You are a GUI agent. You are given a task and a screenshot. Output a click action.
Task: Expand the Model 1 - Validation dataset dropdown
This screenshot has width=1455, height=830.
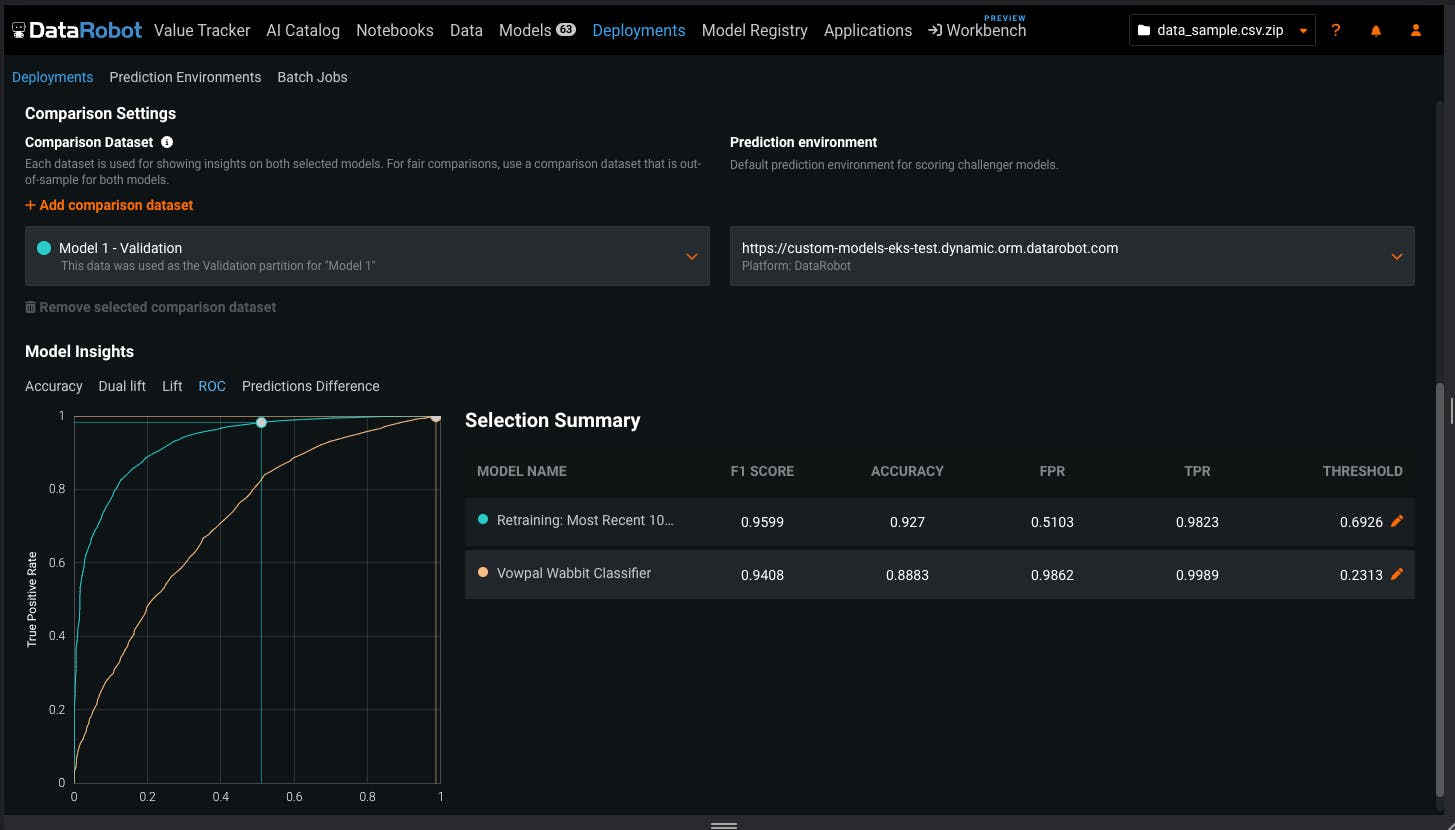click(x=691, y=256)
